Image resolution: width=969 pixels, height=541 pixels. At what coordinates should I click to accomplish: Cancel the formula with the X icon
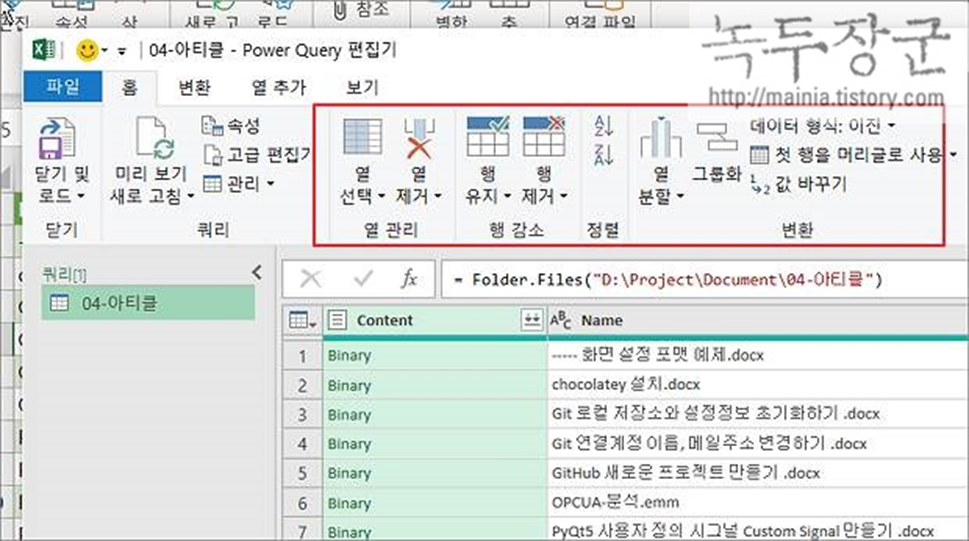click(x=310, y=279)
